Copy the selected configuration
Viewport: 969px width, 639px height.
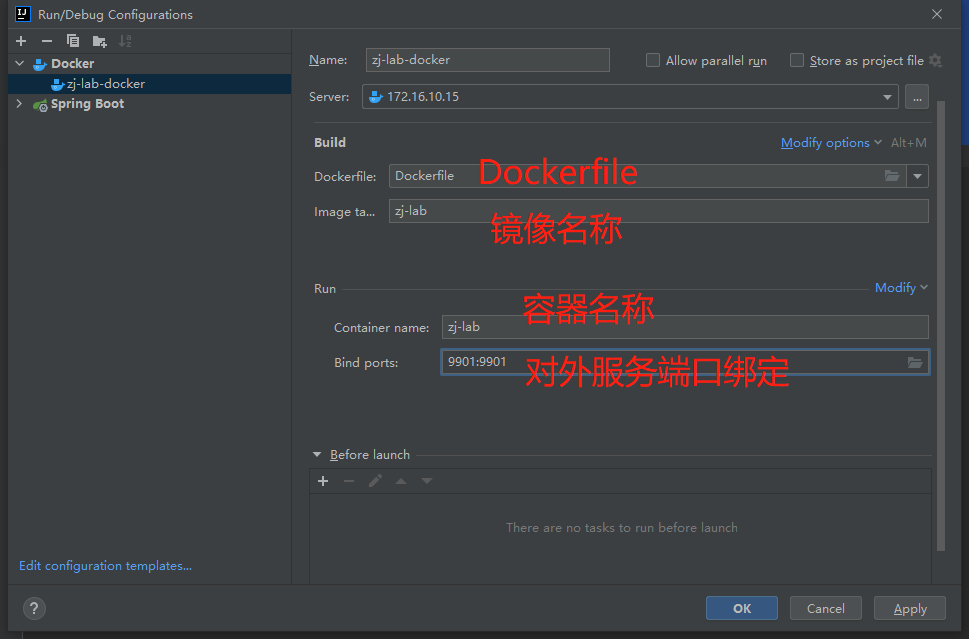tap(73, 41)
